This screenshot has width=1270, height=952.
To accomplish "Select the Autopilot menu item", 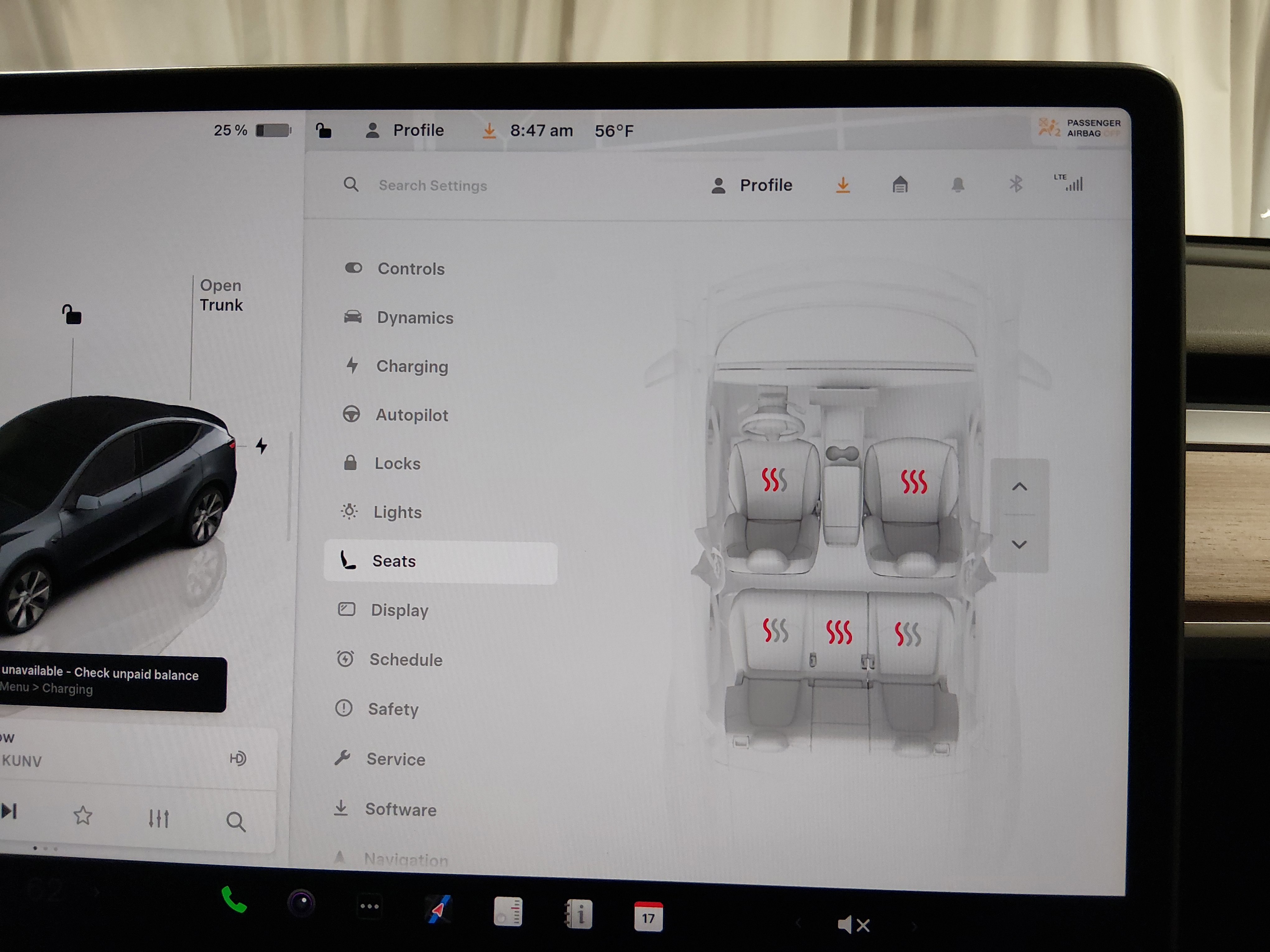I will click(x=411, y=415).
